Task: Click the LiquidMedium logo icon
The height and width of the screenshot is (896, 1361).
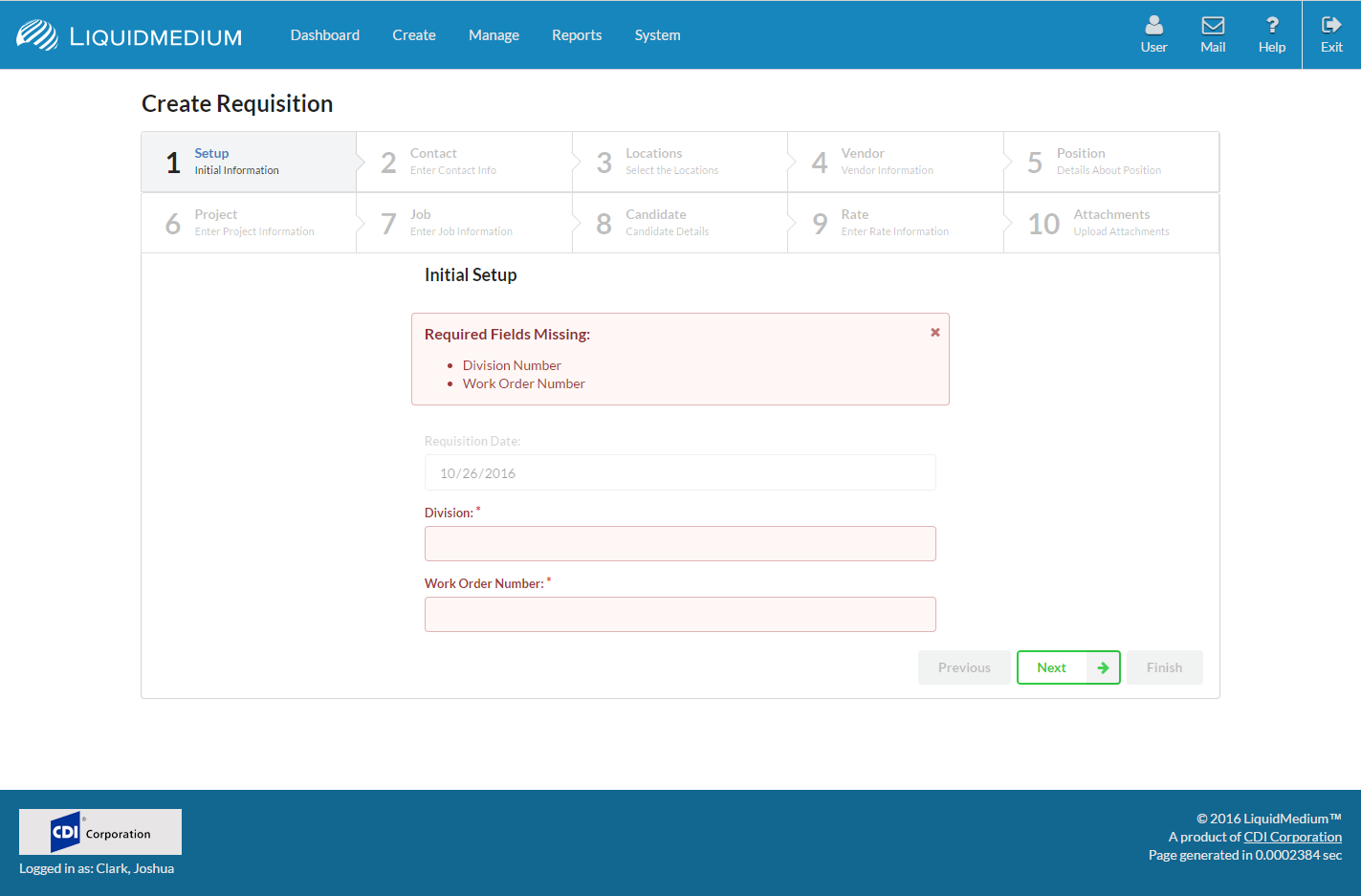Action: click(x=37, y=35)
